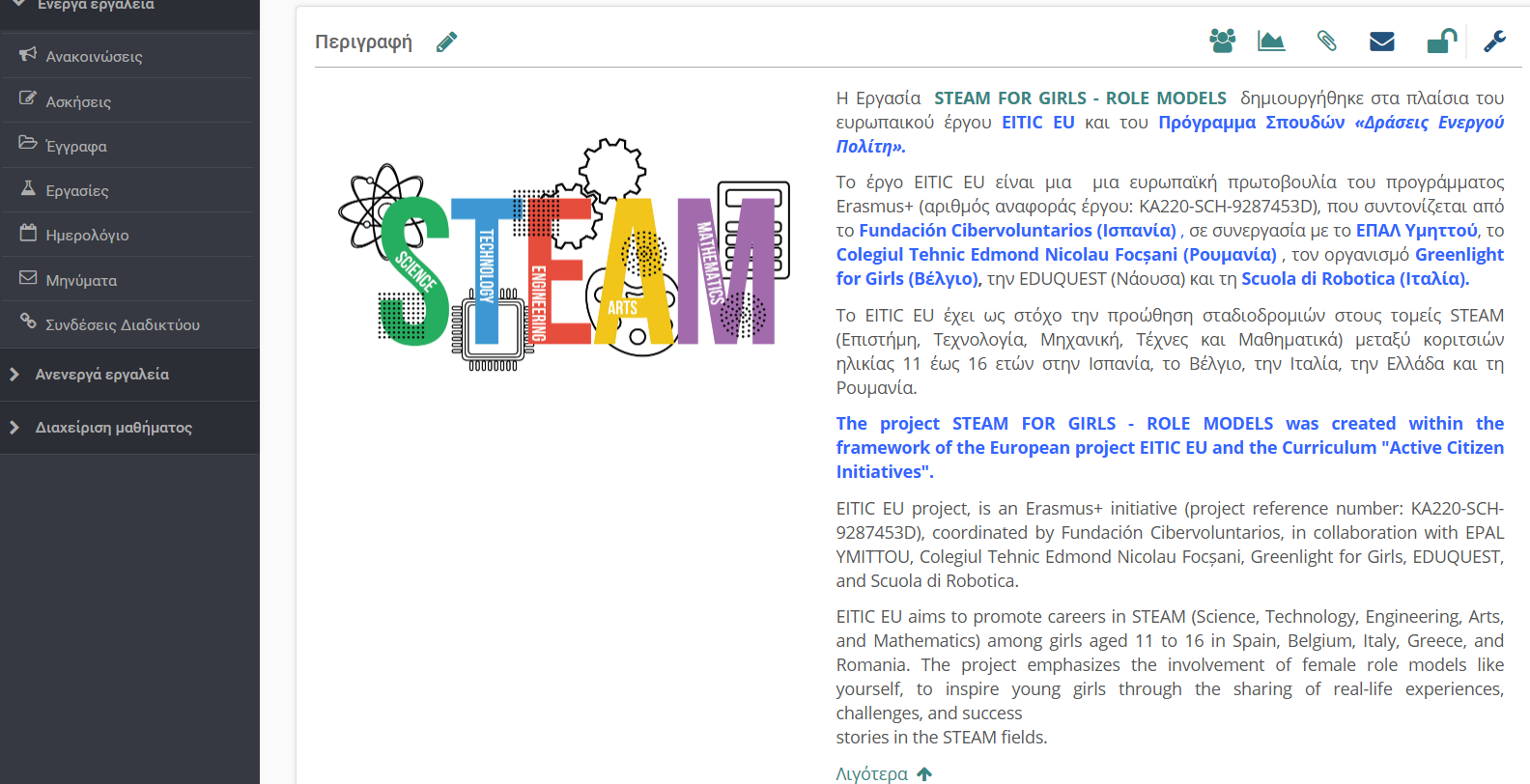The width and height of the screenshot is (1530, 784).
Task: Open the mail envelope icon in toolbar
Action: [1382, 41]
